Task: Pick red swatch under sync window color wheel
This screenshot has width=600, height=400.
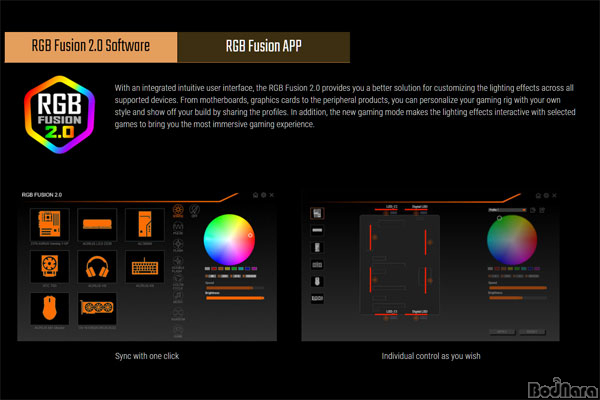Action: [x=214, y=269]
